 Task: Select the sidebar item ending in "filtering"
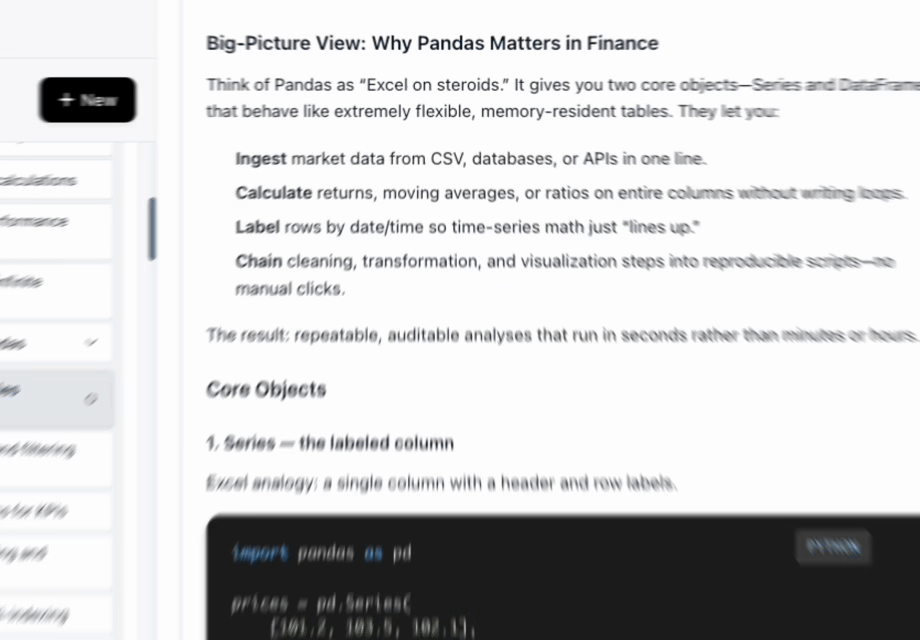50,450
